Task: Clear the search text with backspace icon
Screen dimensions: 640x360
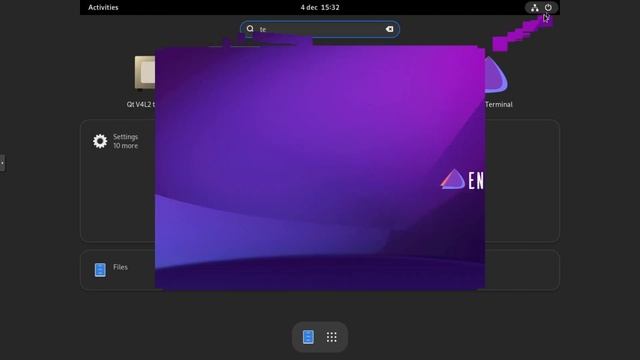Action: coord(389,29)
